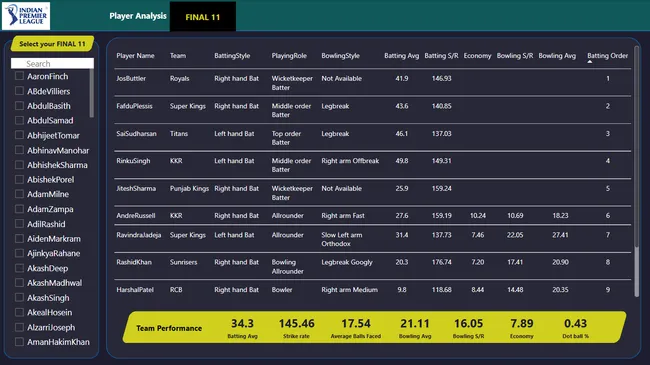Tick the AdilRashid checkbox

[19, 224]
